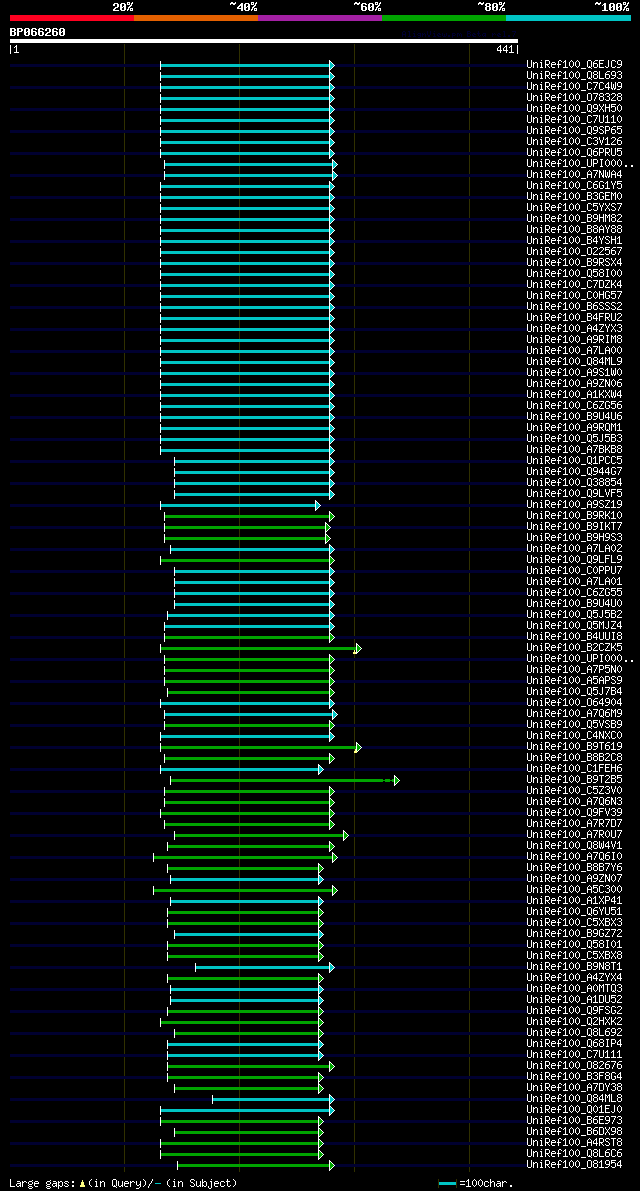Select the UniRef100_C6G1Y5 label

pos(574,186)
